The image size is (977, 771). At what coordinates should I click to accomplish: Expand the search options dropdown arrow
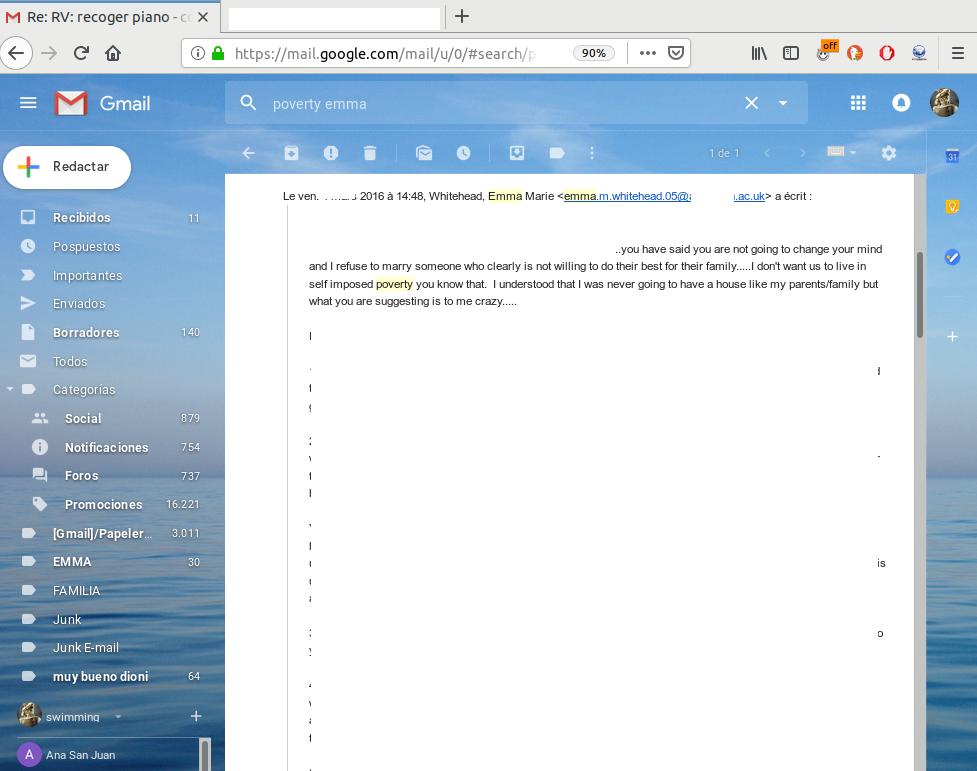783,103
